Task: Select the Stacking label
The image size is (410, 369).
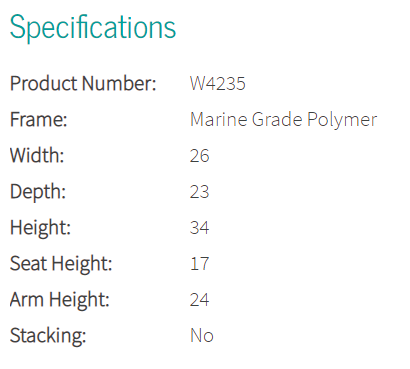Action: tap(48, 336)
